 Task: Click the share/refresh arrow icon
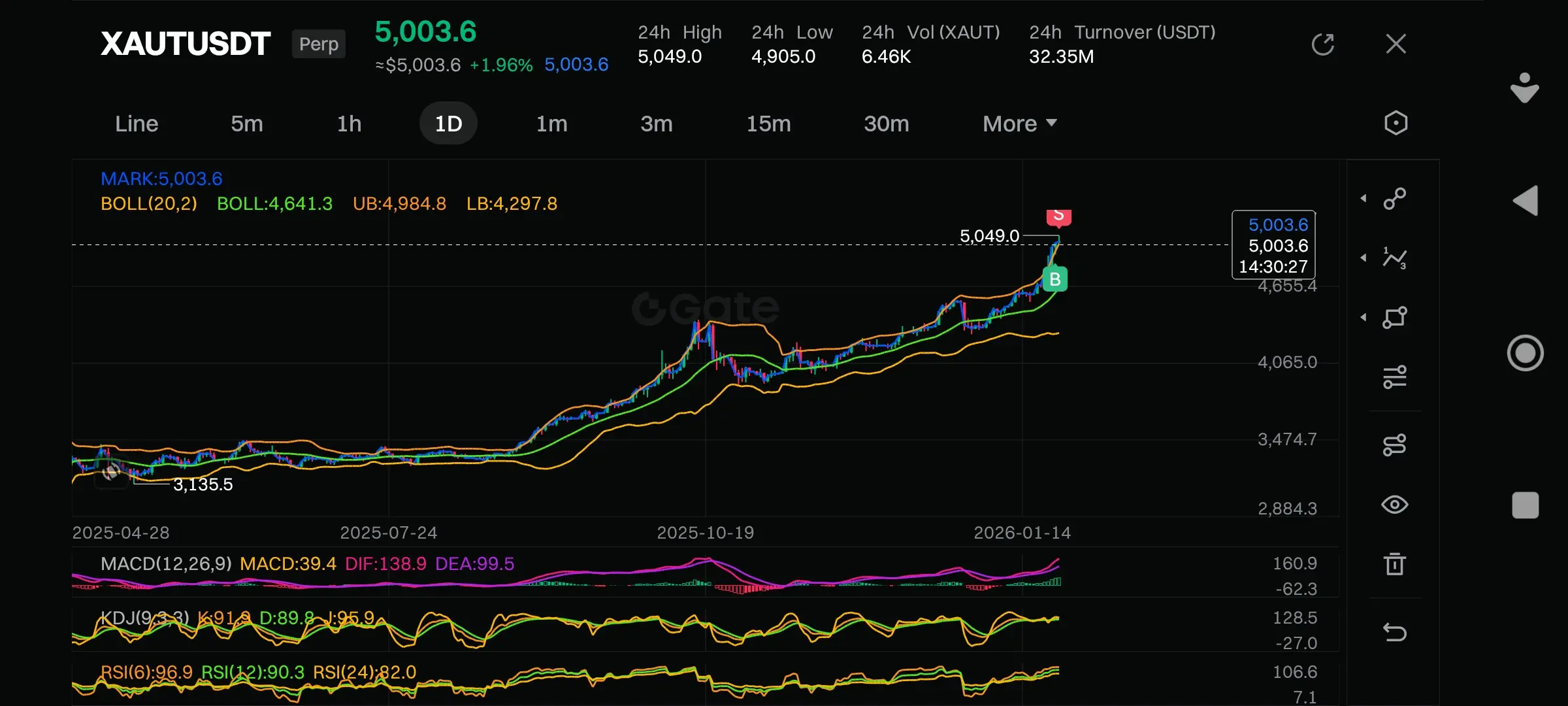point(1322,44)
